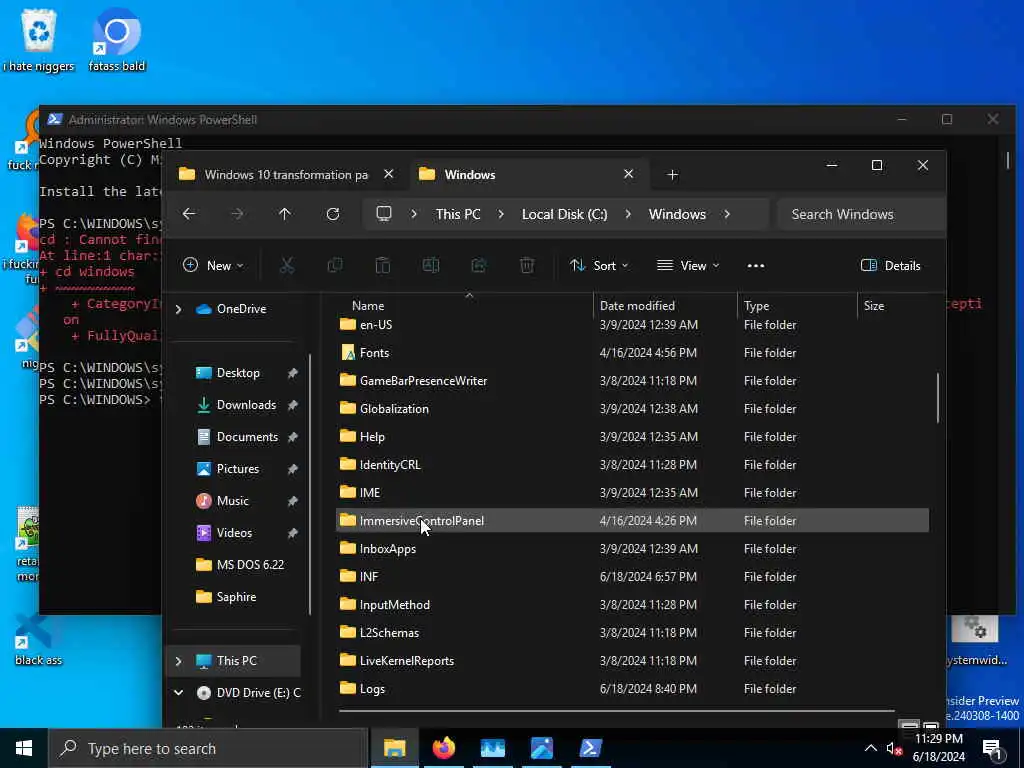Navigate up one folder level
The image size is (1024, 768).
[285, 214]
